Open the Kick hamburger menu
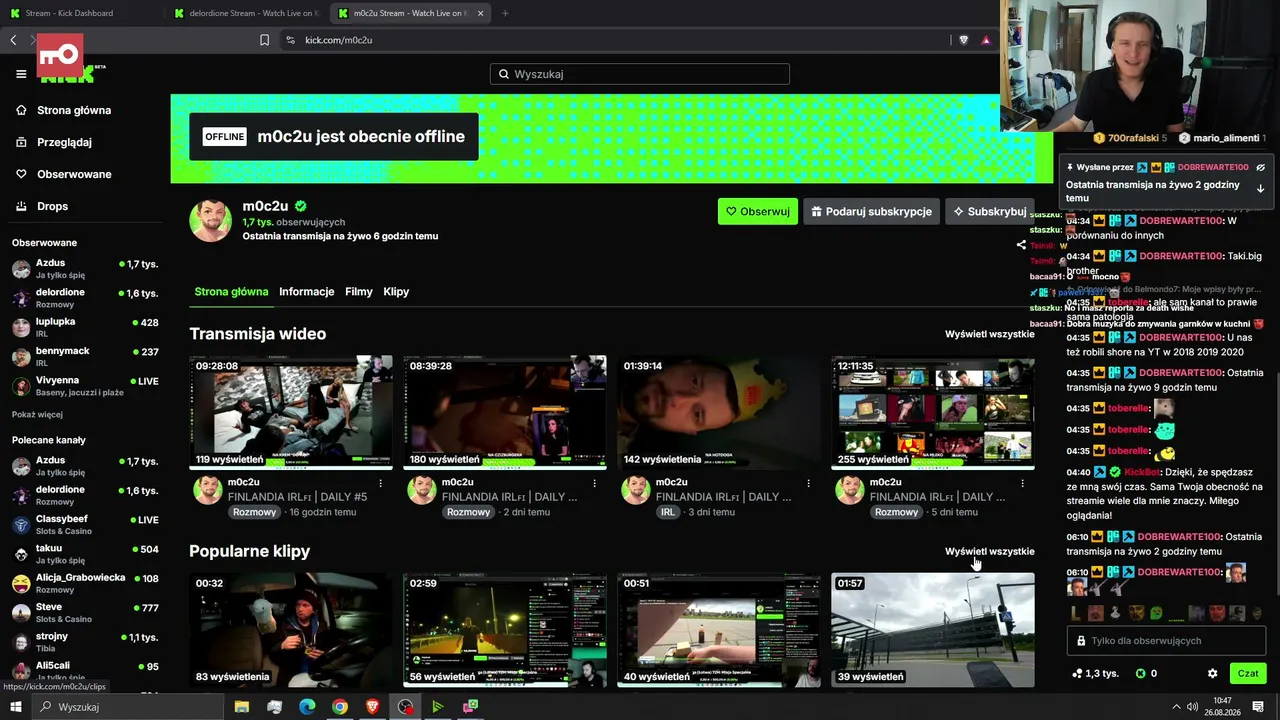This screenshot has height=720, width=1280. pyautogui.click(x=21, y=74)
